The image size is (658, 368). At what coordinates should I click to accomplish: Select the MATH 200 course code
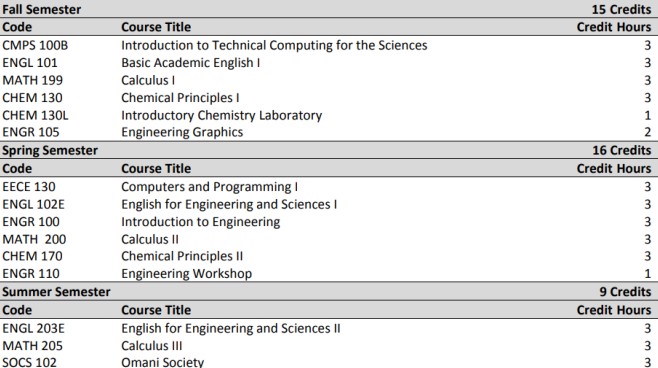tap(34, 239)
